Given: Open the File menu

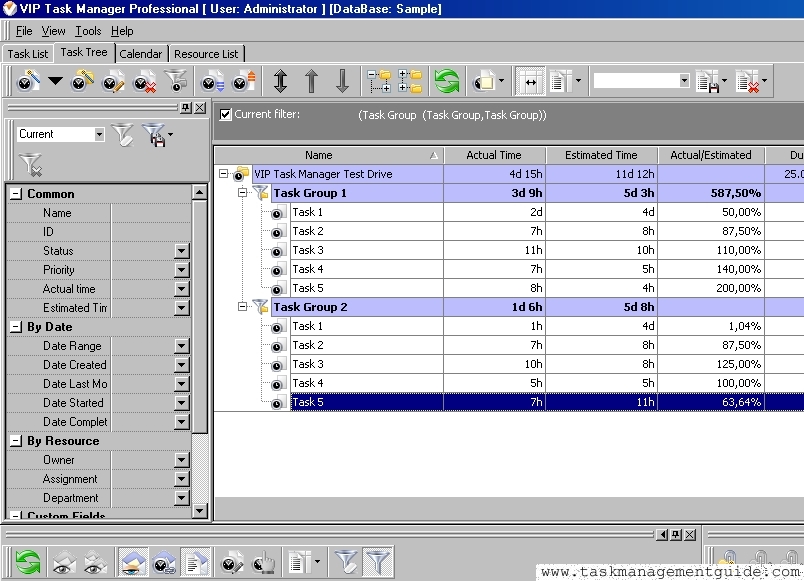Looking at the screenshot, I should click(24, 31).
